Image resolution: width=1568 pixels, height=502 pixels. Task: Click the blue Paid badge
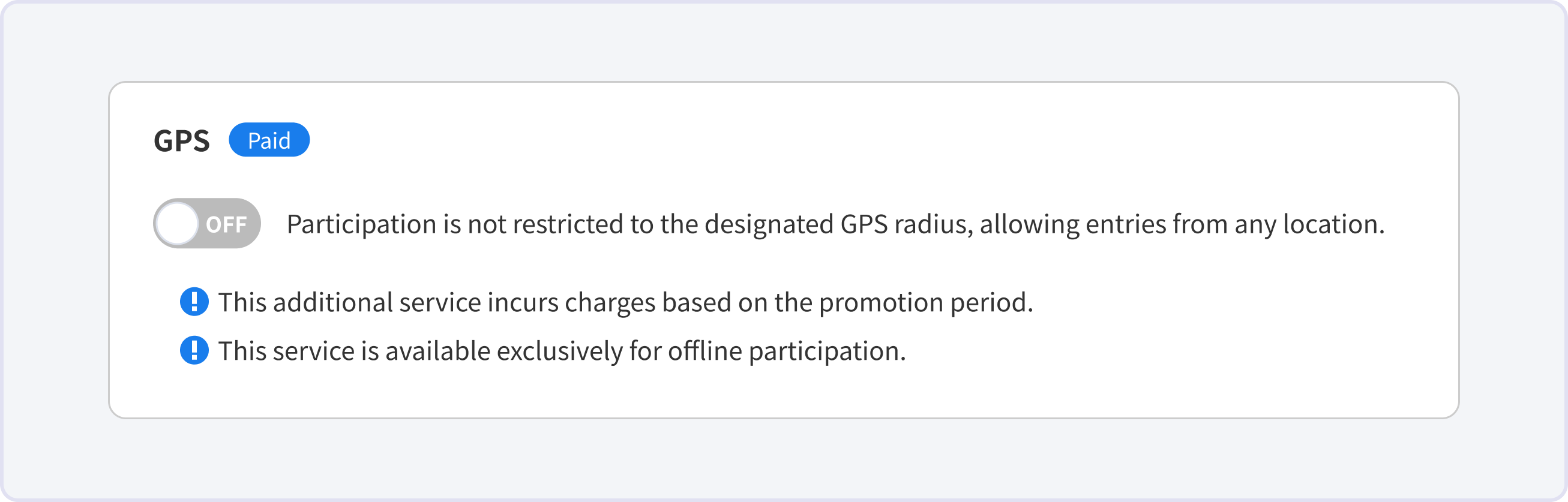(269, 140)
